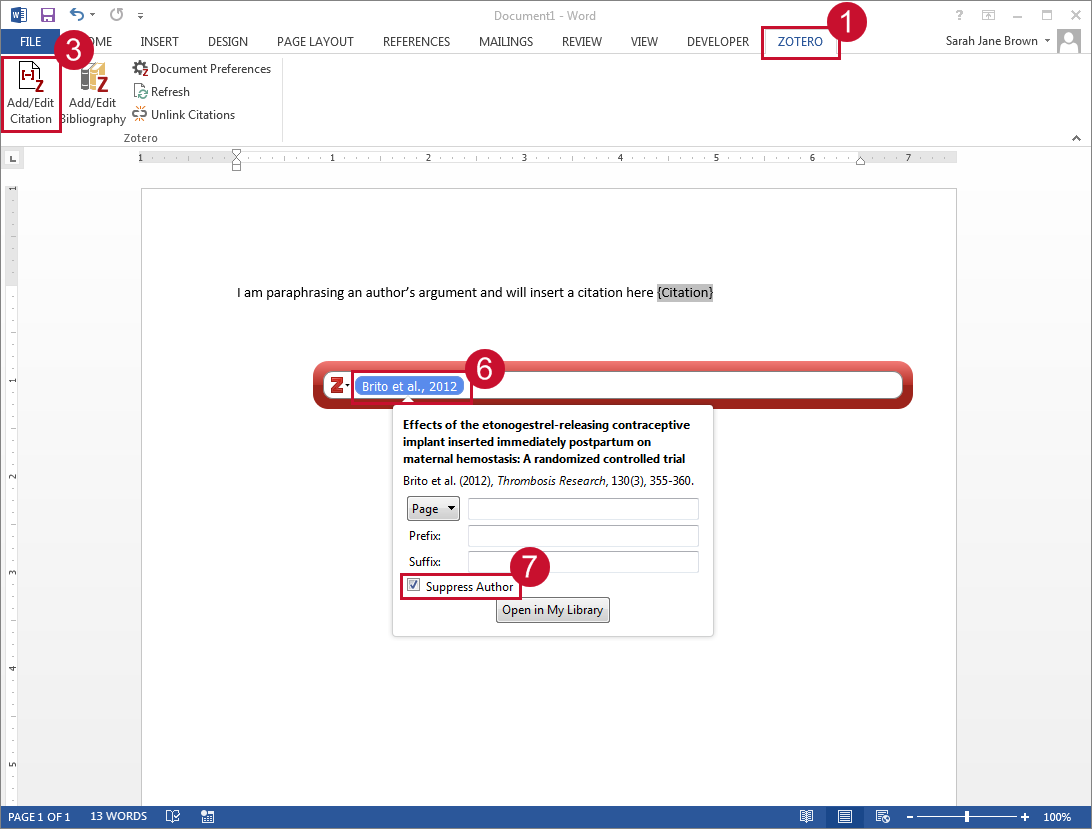Click the Thrombosis Research reference line
The height and width of the screenshot is (829, 1092).
pos(548,481)
